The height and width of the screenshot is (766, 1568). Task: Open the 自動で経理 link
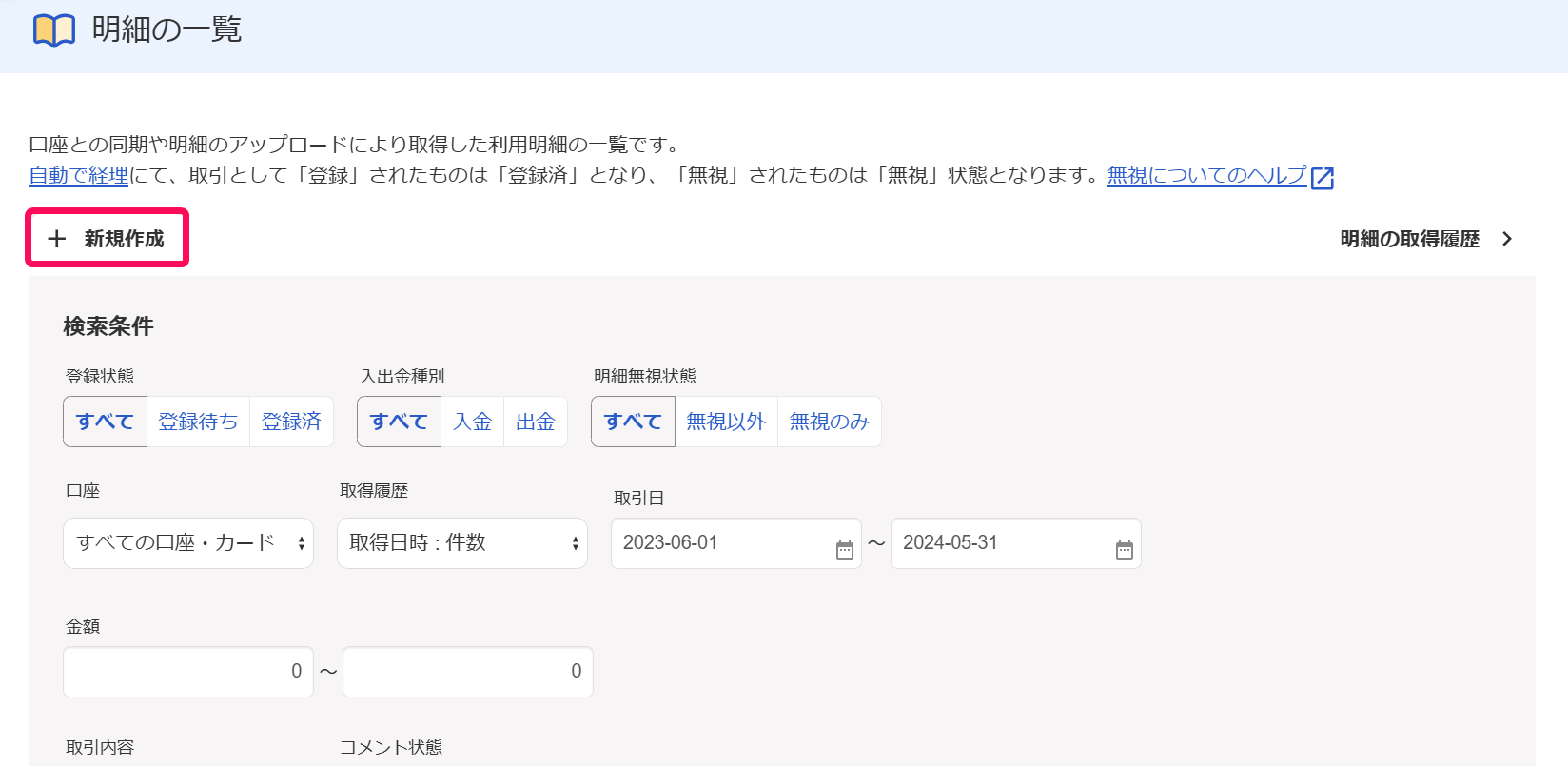point(79,175)
